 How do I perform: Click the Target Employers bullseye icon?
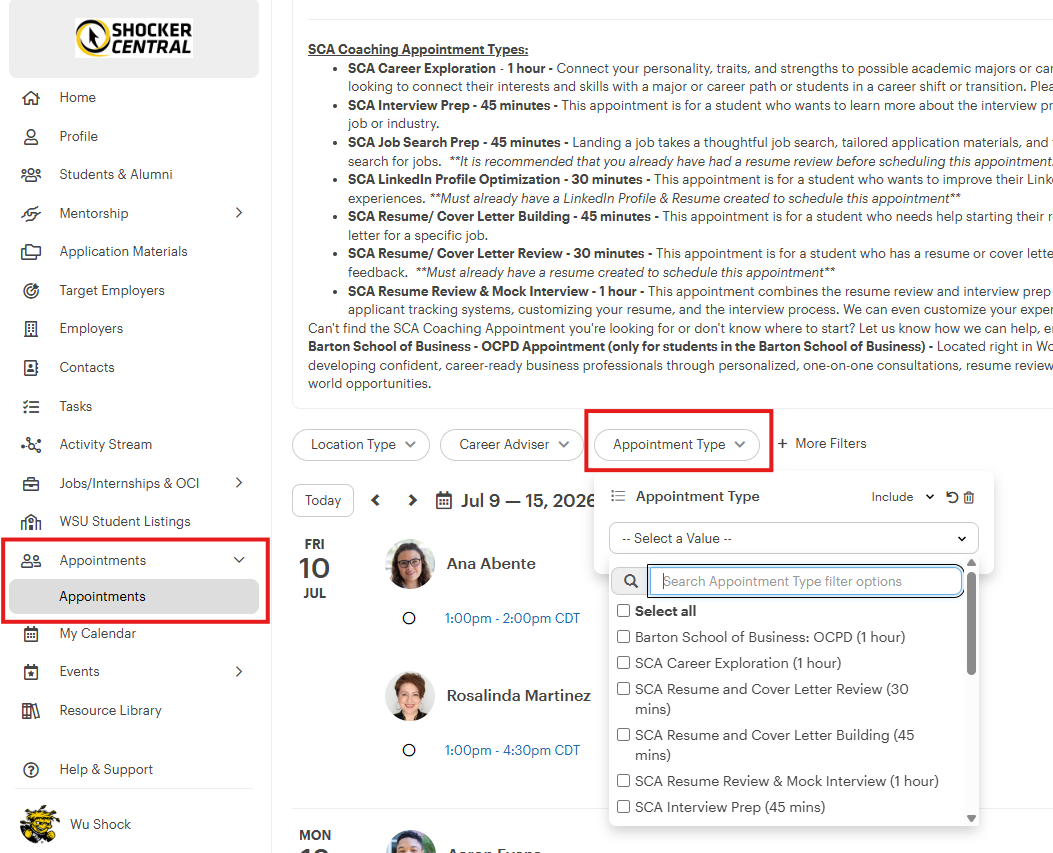(31, 291)
